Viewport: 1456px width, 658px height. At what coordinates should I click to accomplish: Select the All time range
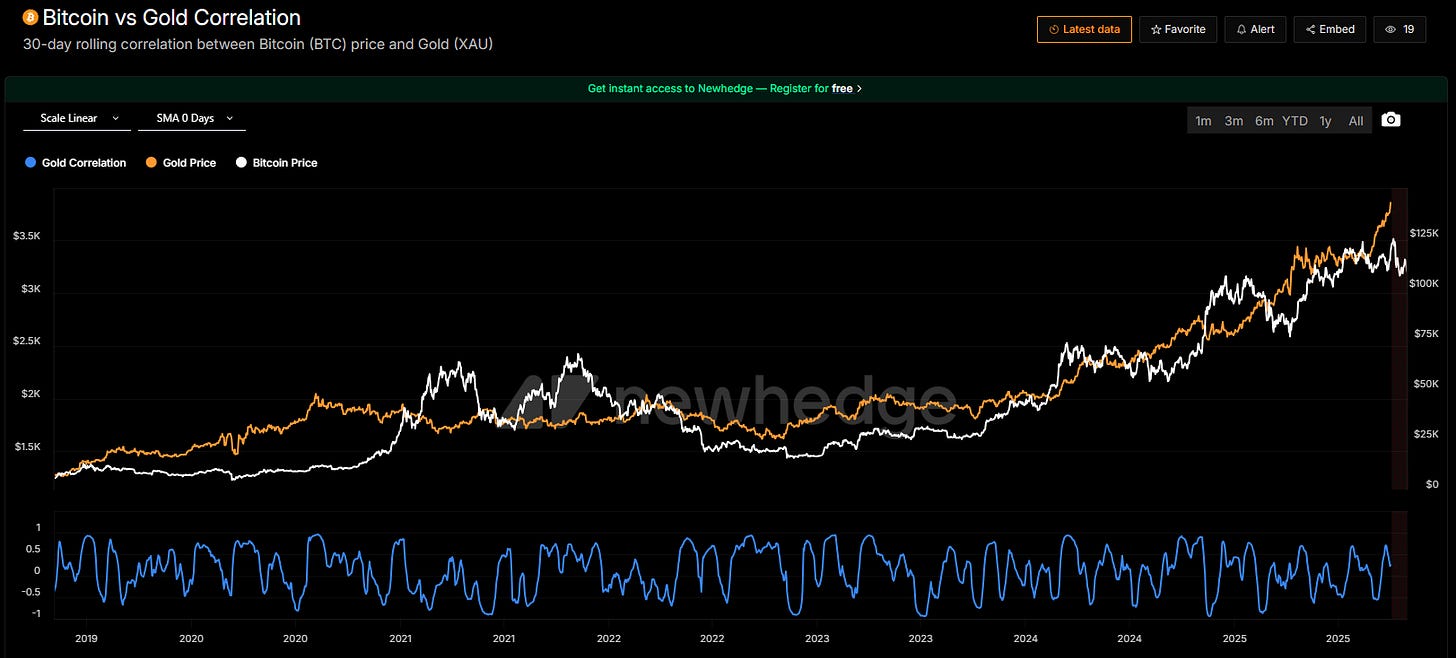pyautogui.click(x=1356, y=121)
